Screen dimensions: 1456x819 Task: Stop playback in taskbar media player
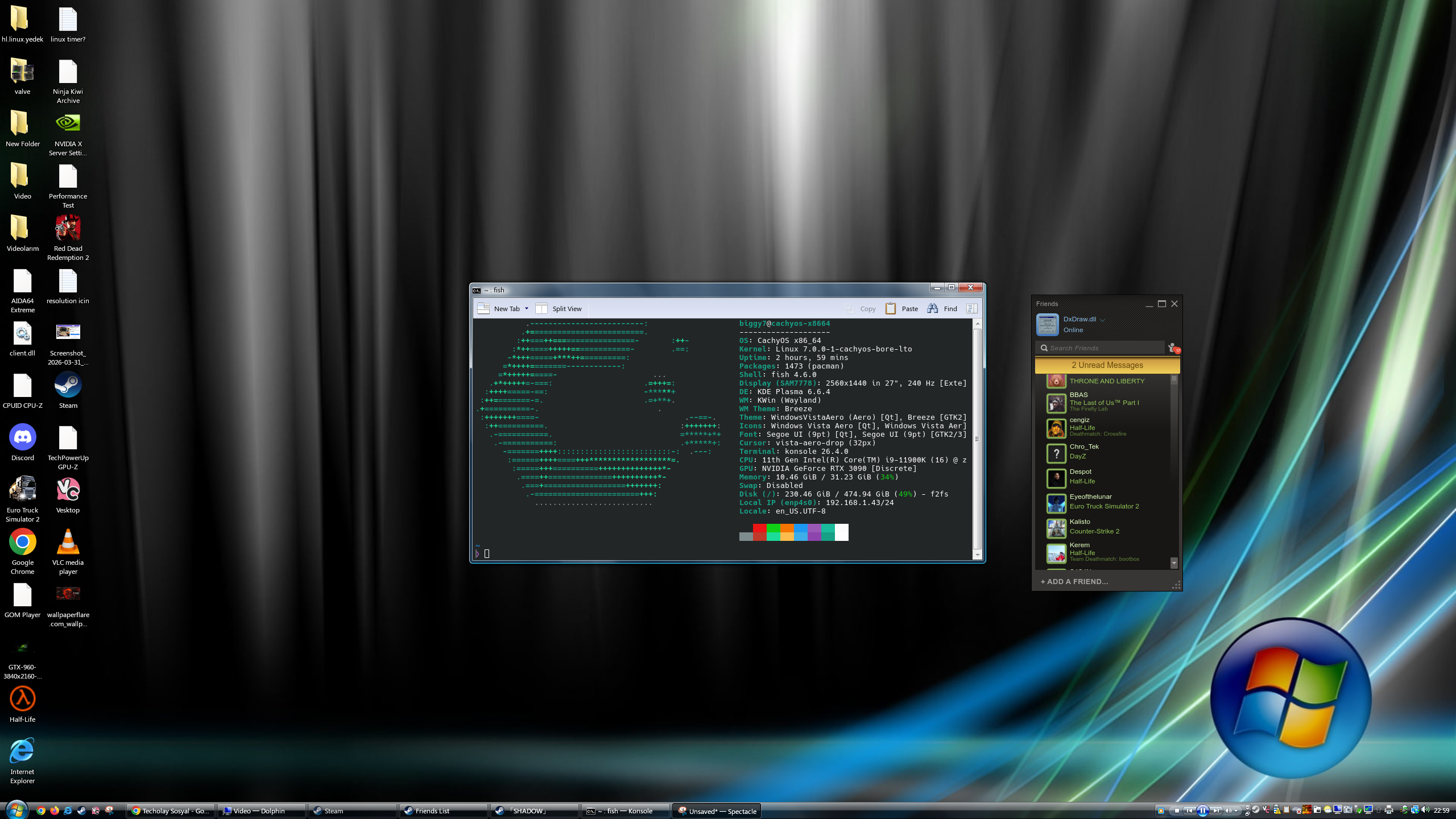tap(1177, 810)
